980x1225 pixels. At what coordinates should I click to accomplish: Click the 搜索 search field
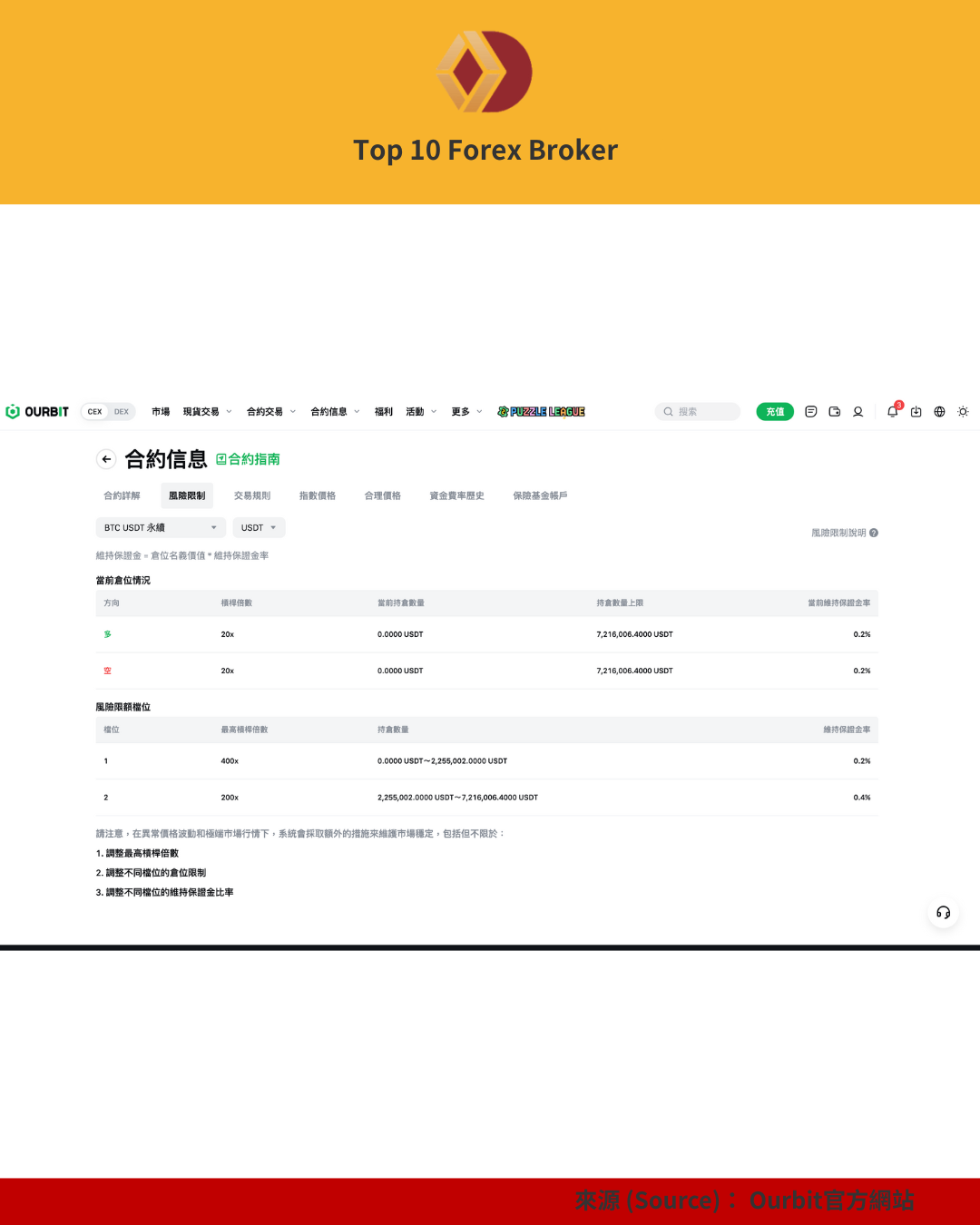[x=697, y=412]
